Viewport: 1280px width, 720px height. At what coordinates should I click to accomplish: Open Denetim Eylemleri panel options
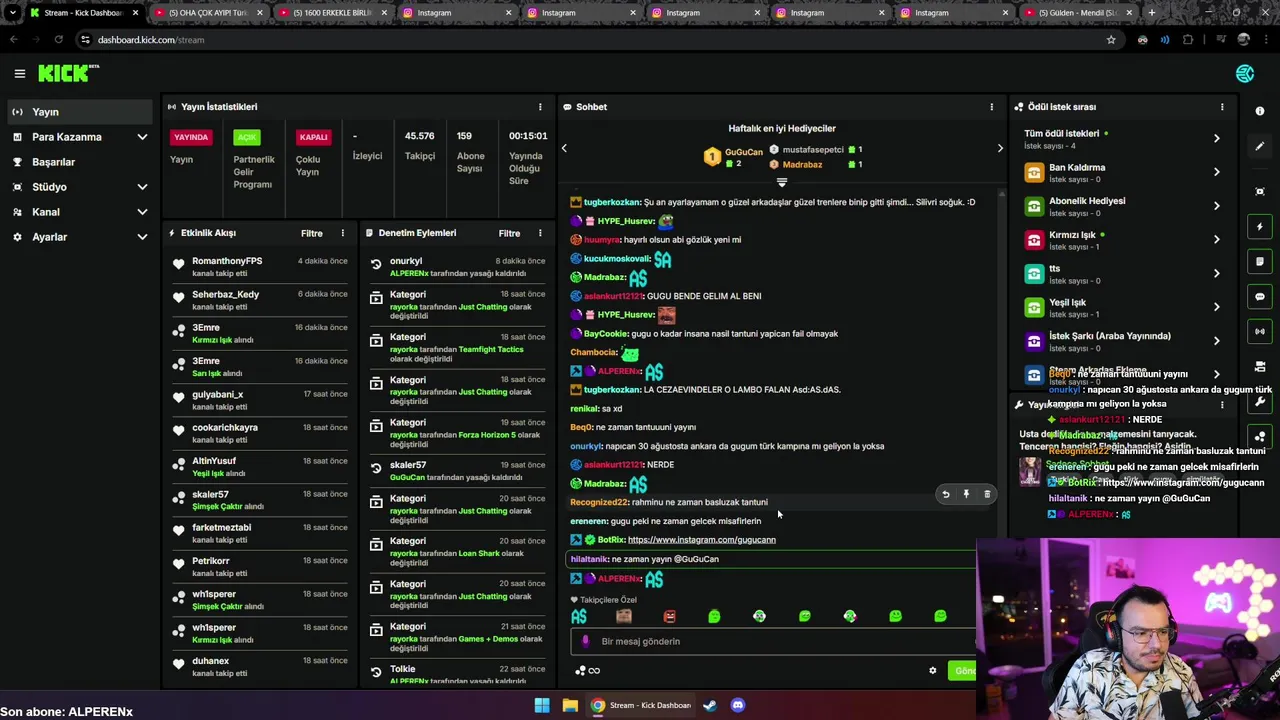540,233
